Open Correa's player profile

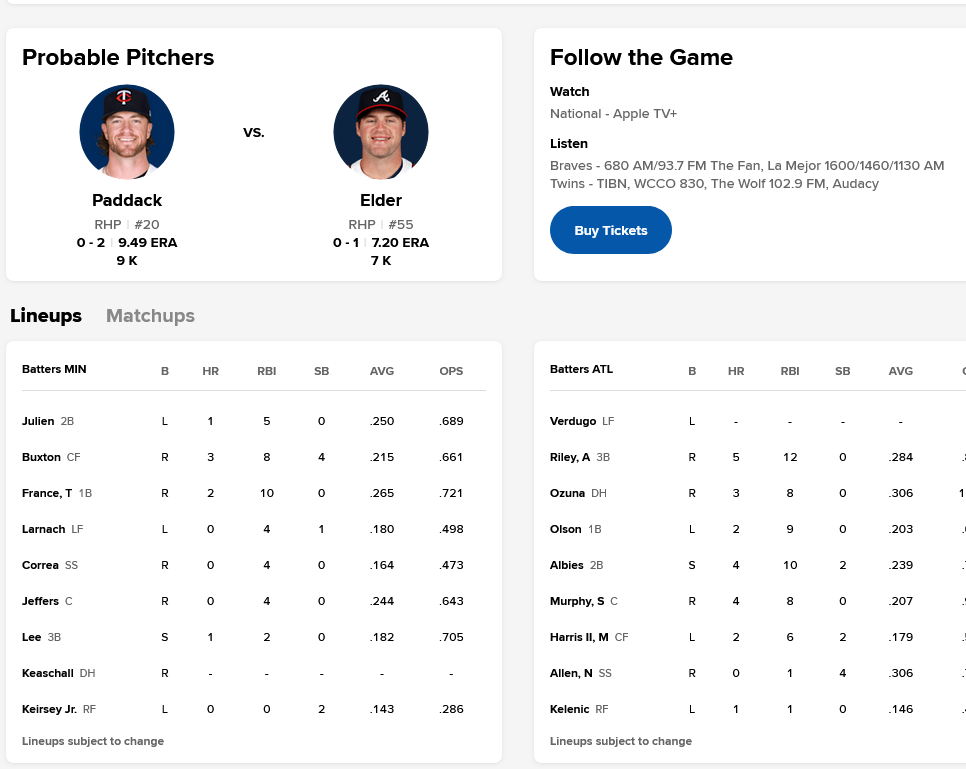coord(40,565)
